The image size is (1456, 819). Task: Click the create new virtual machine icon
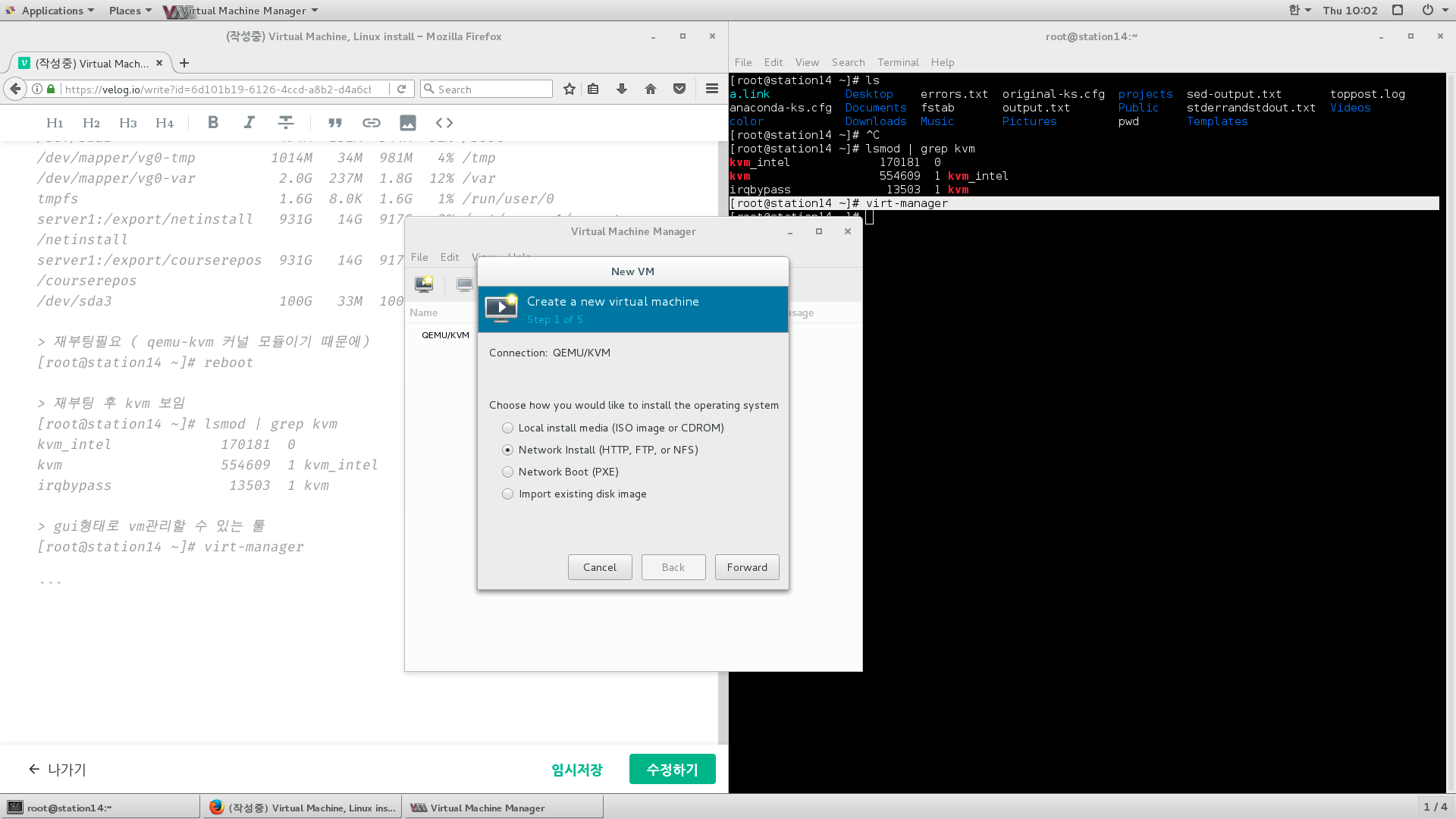click(x=424, y=284)
